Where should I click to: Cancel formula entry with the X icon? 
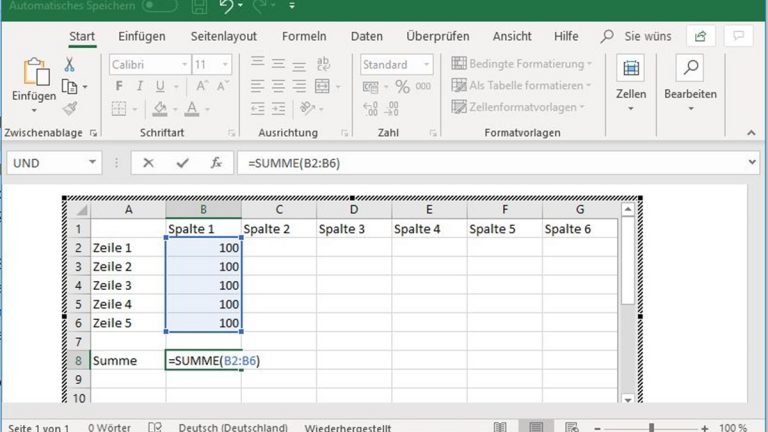click(x=148, y=163)
